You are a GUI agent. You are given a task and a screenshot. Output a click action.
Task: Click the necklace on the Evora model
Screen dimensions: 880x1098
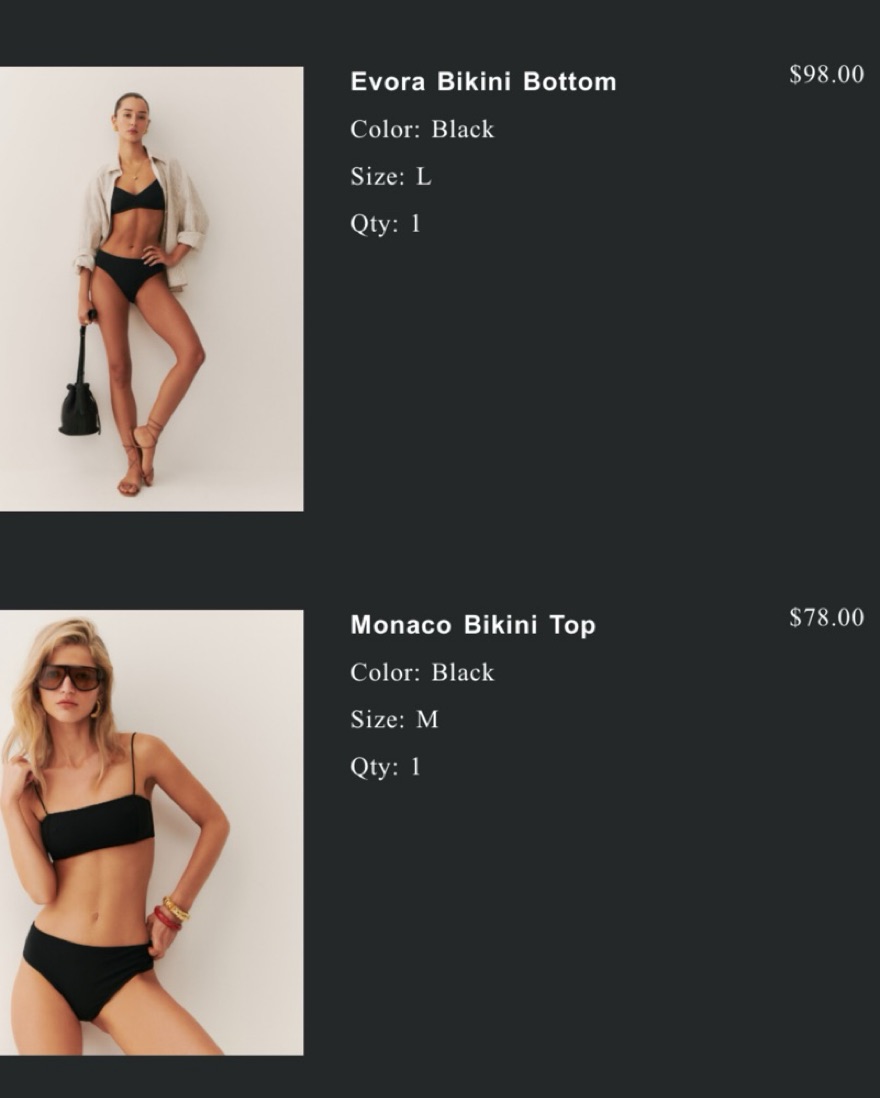(x=135, y=170)
